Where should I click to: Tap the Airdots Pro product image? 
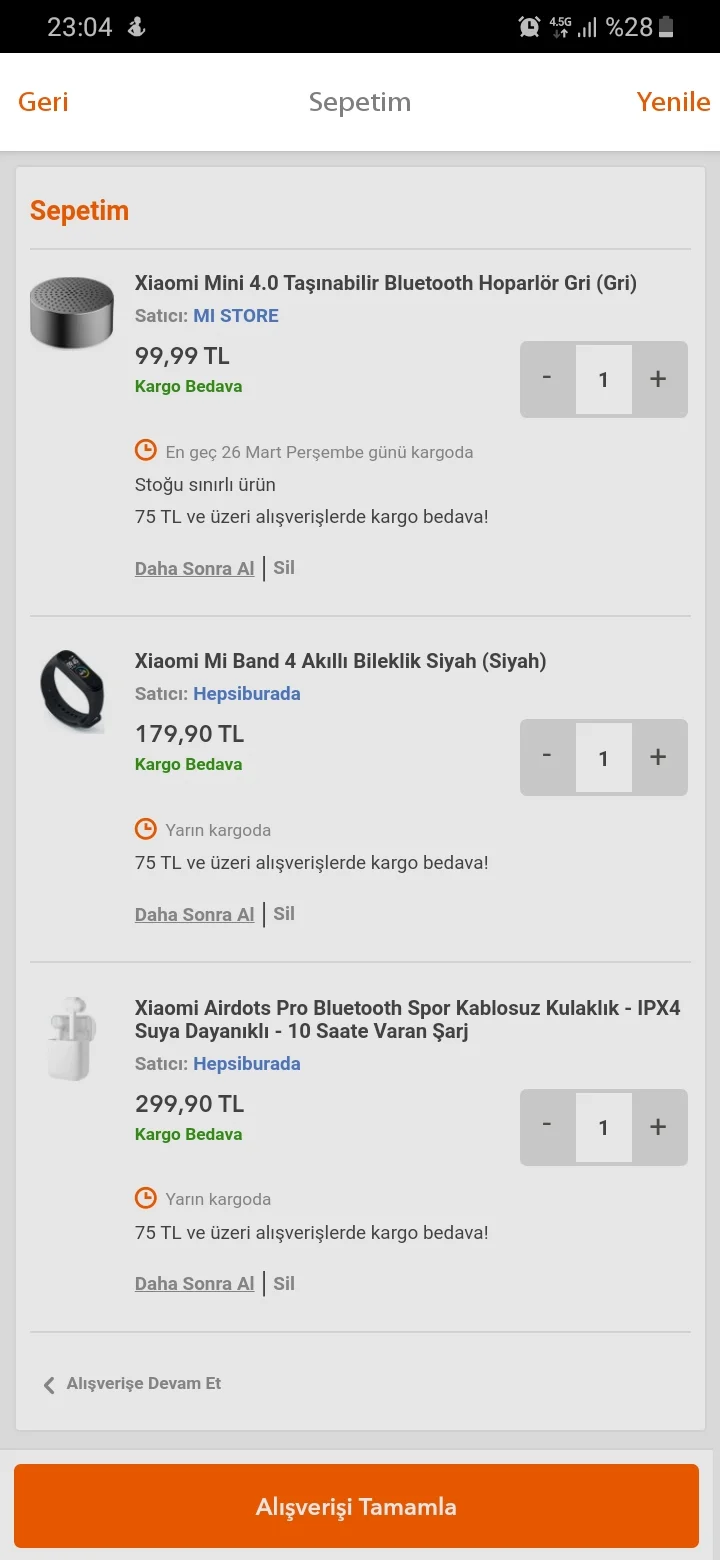[72, 1037]
